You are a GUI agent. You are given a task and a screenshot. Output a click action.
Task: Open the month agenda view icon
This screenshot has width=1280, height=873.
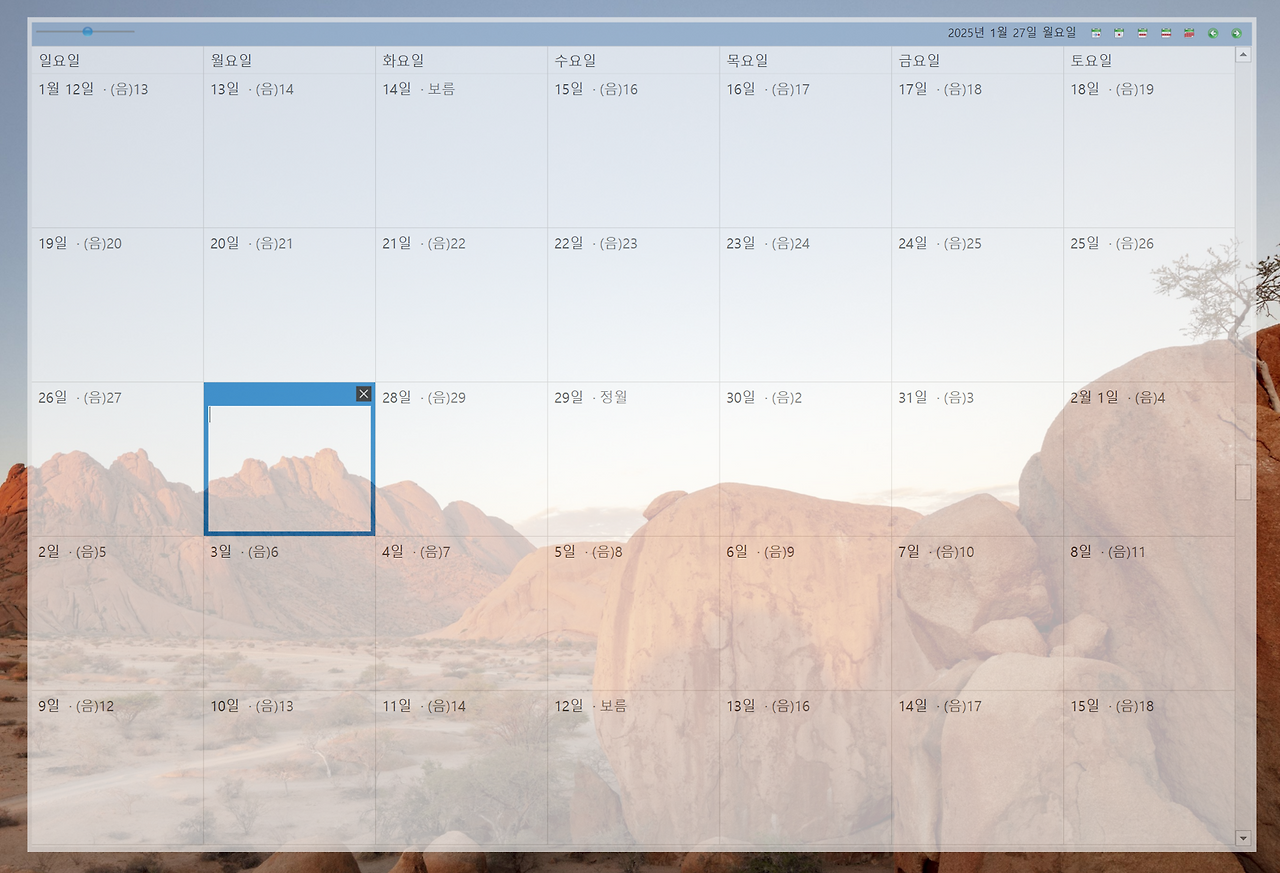coord(1164,32)
